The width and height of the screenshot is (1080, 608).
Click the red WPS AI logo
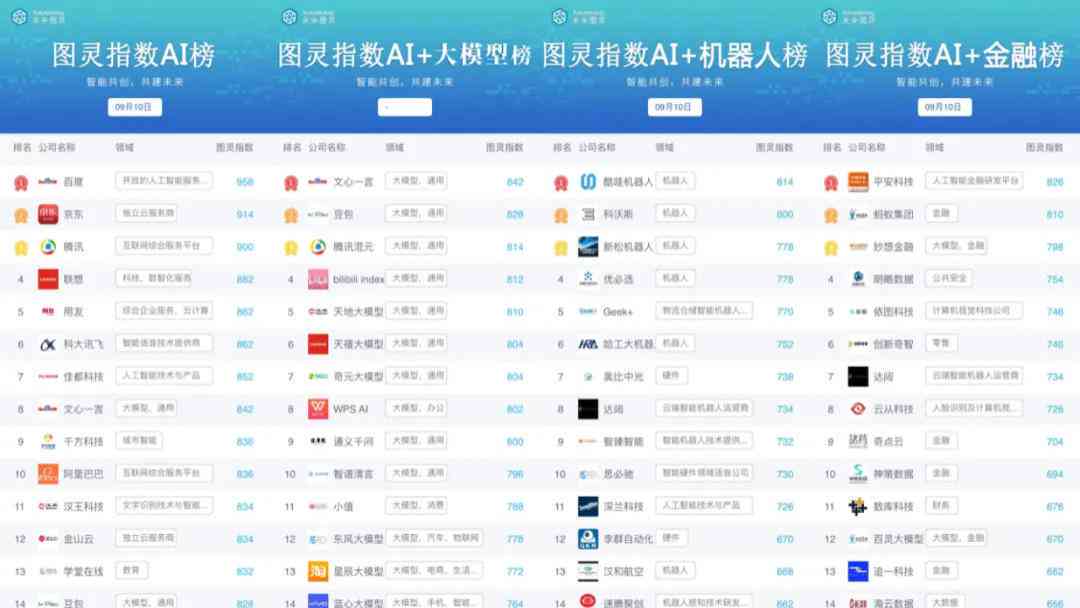click(318, 409)
